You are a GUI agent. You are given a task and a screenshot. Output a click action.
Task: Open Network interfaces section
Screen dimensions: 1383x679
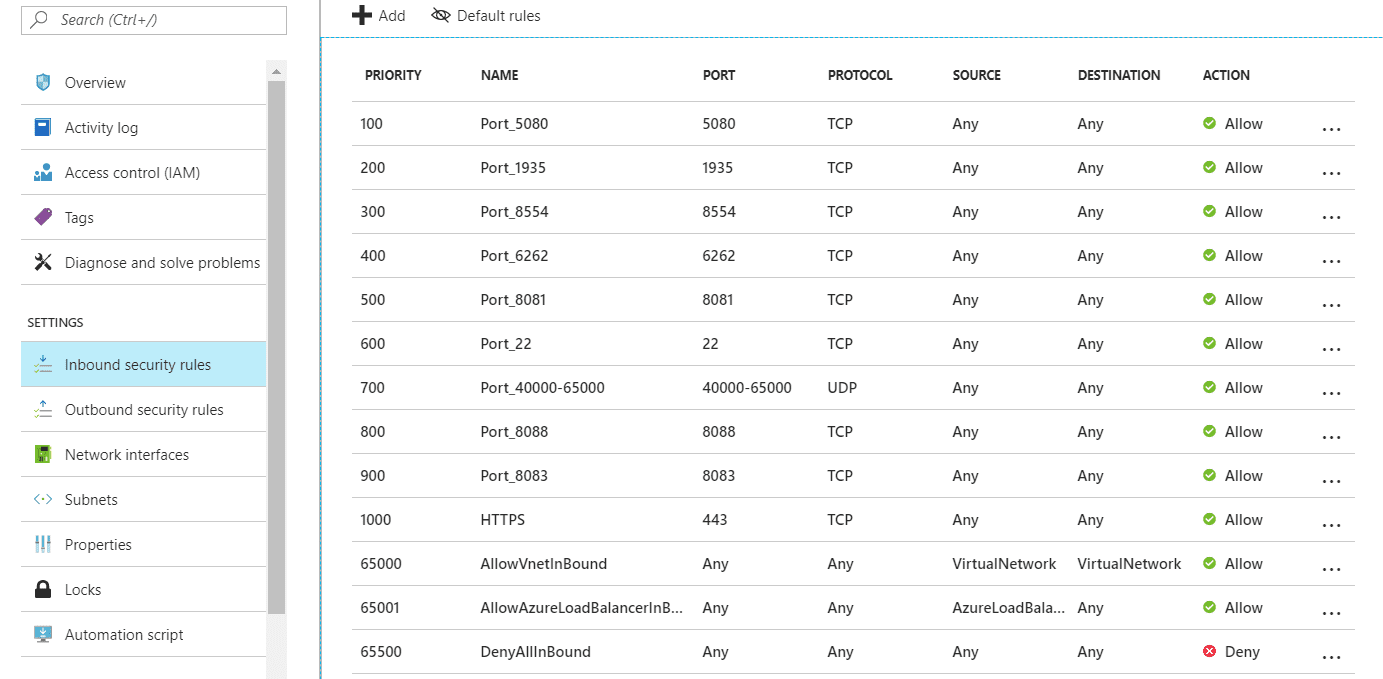(144, 454)
